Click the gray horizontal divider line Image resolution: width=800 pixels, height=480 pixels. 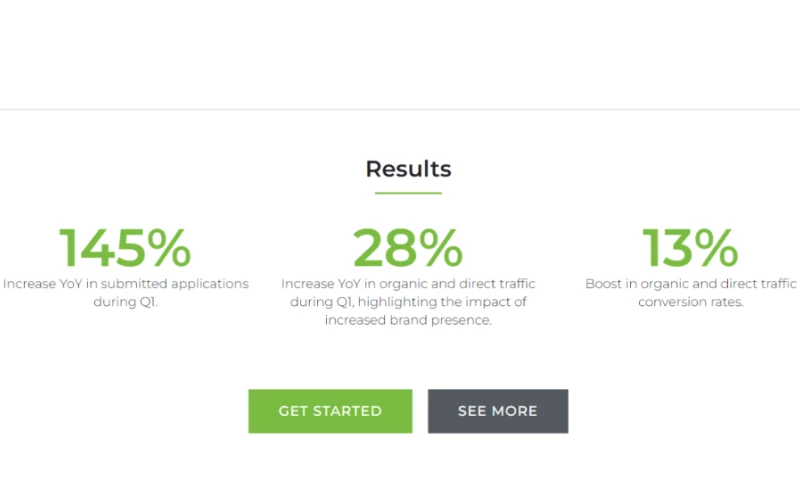tap(400, 109)
